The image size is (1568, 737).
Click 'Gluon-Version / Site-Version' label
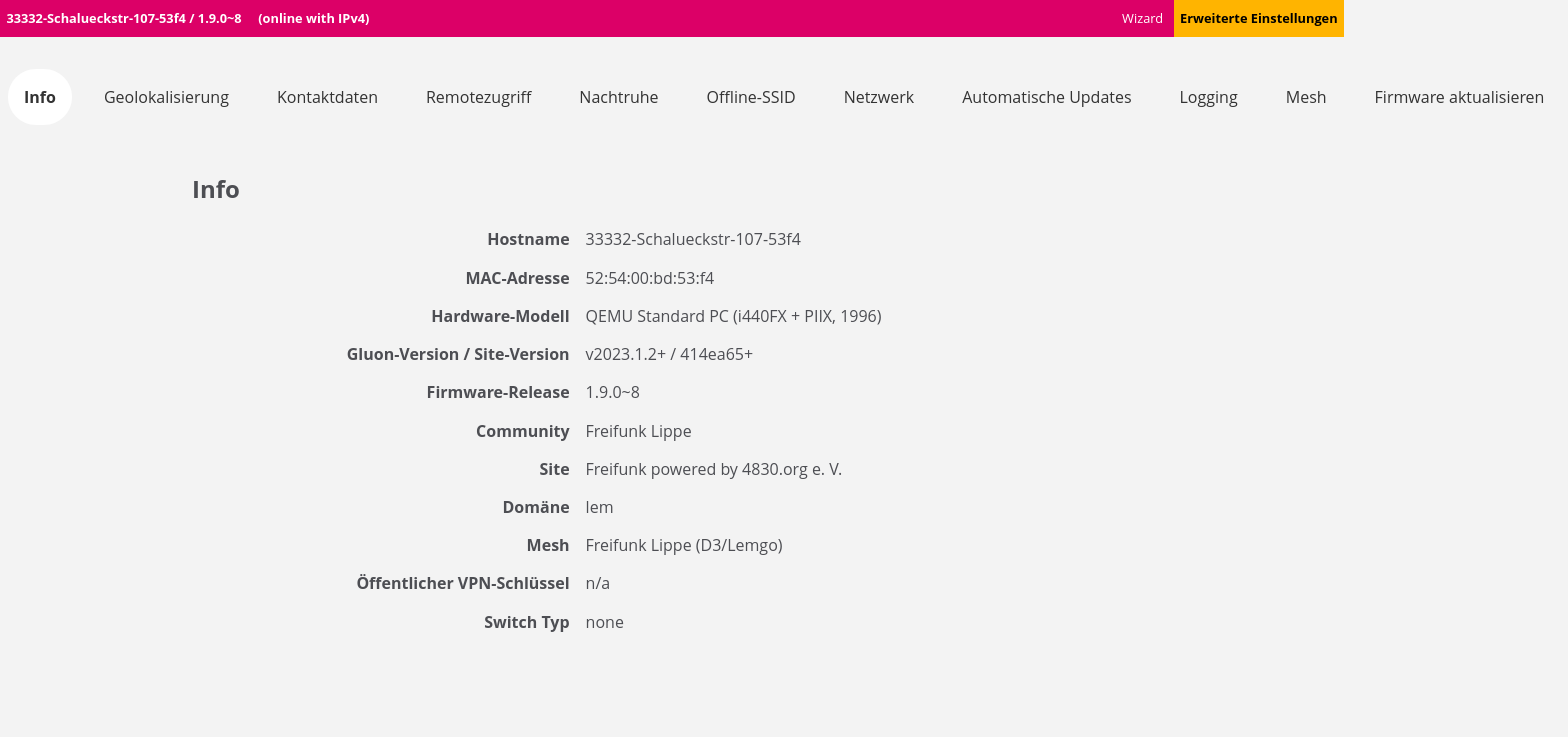coord(458,354)
